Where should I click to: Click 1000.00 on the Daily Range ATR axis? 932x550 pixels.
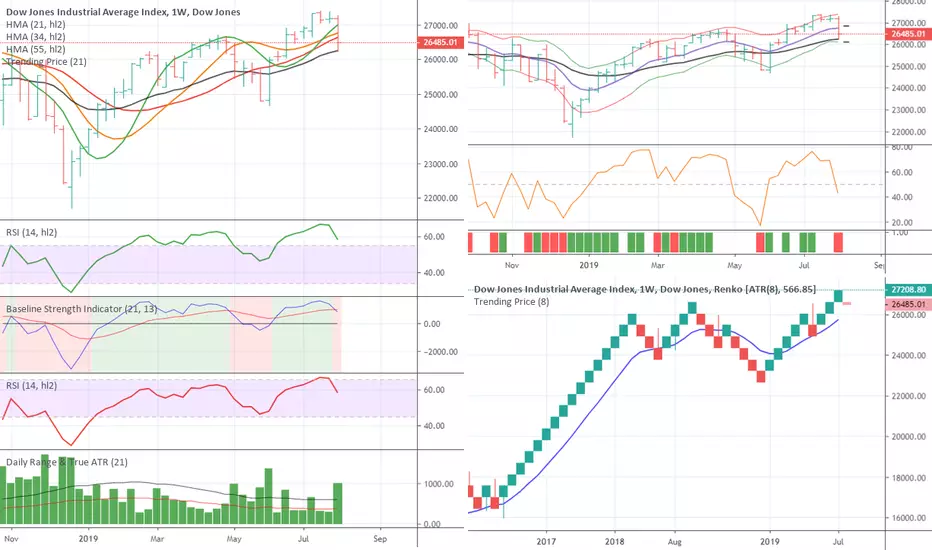tap(440, 484)
